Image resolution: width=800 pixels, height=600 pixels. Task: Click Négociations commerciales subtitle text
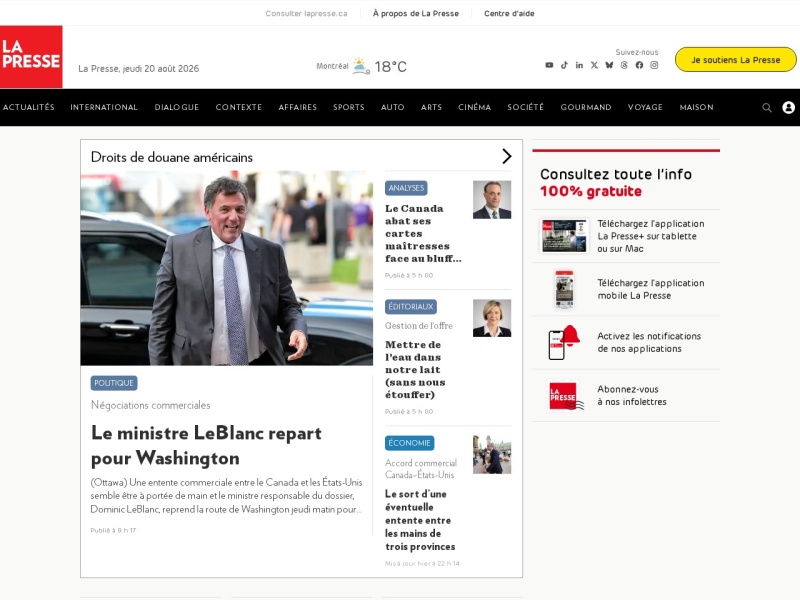151,405
